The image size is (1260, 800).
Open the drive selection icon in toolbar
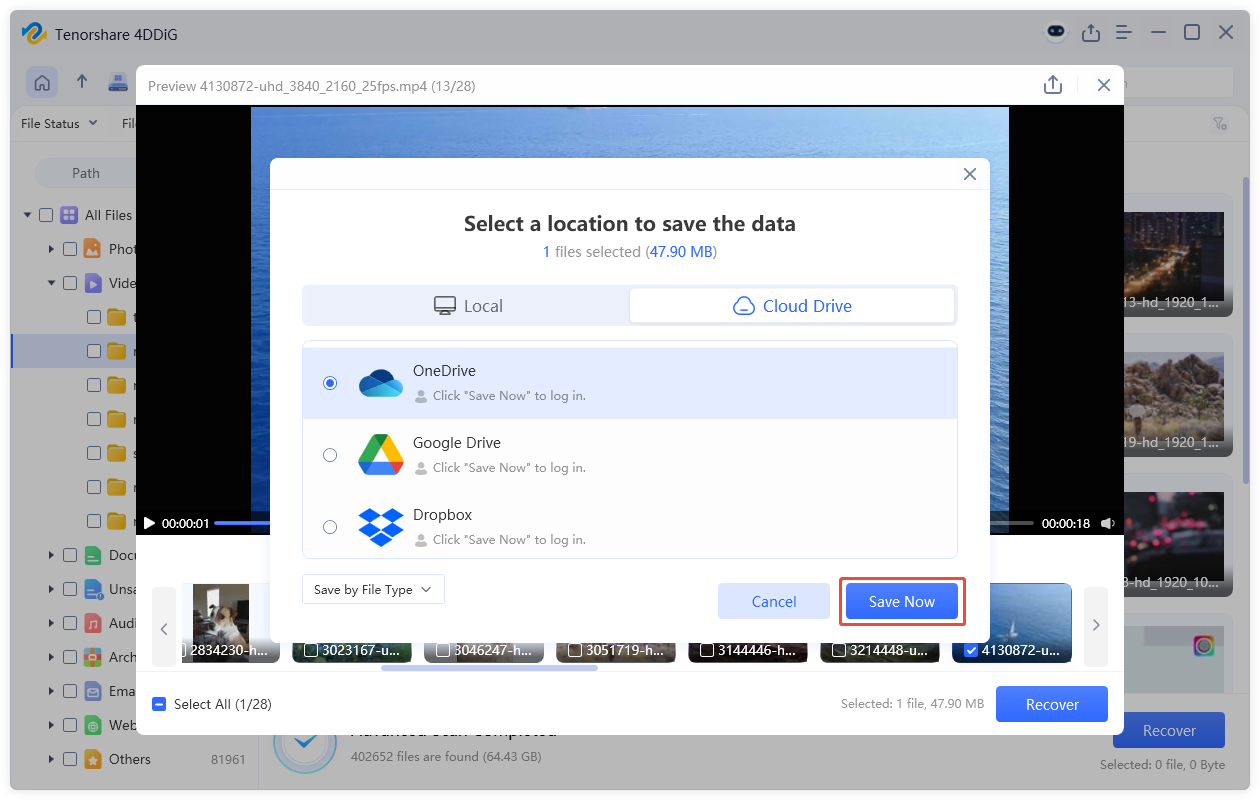[118, 82]
